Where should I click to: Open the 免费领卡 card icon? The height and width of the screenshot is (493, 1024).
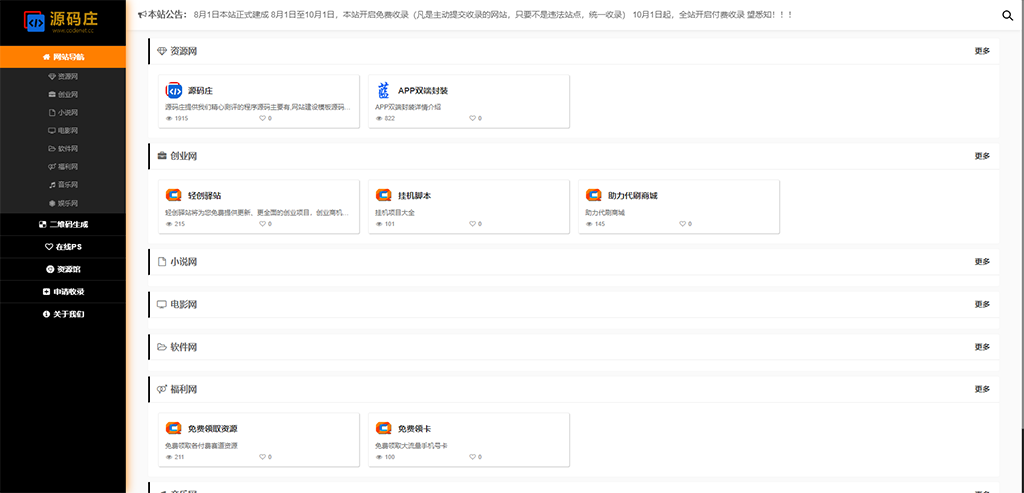coord(383,428)
